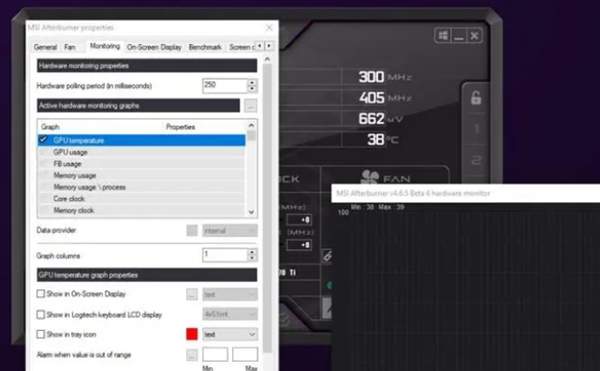
Task: Click the padlock profile lock icon
Action: click(x=476, y=98)
